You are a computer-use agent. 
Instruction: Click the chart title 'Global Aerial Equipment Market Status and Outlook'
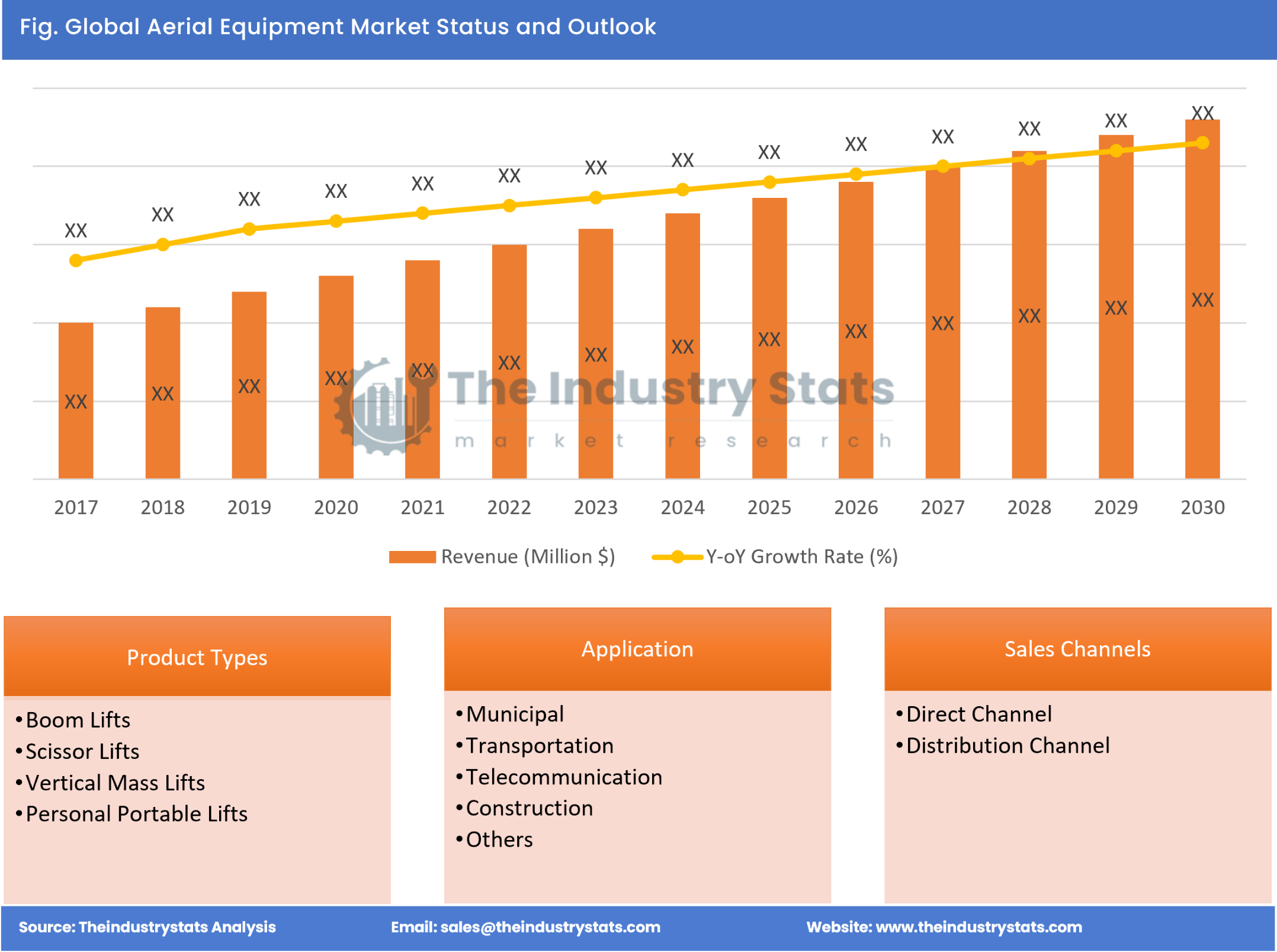(360, 27)
